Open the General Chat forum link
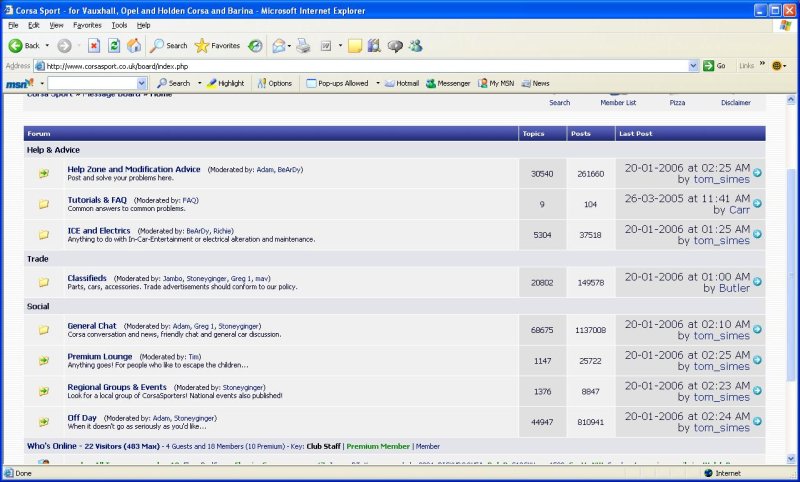 coord(92,326)
